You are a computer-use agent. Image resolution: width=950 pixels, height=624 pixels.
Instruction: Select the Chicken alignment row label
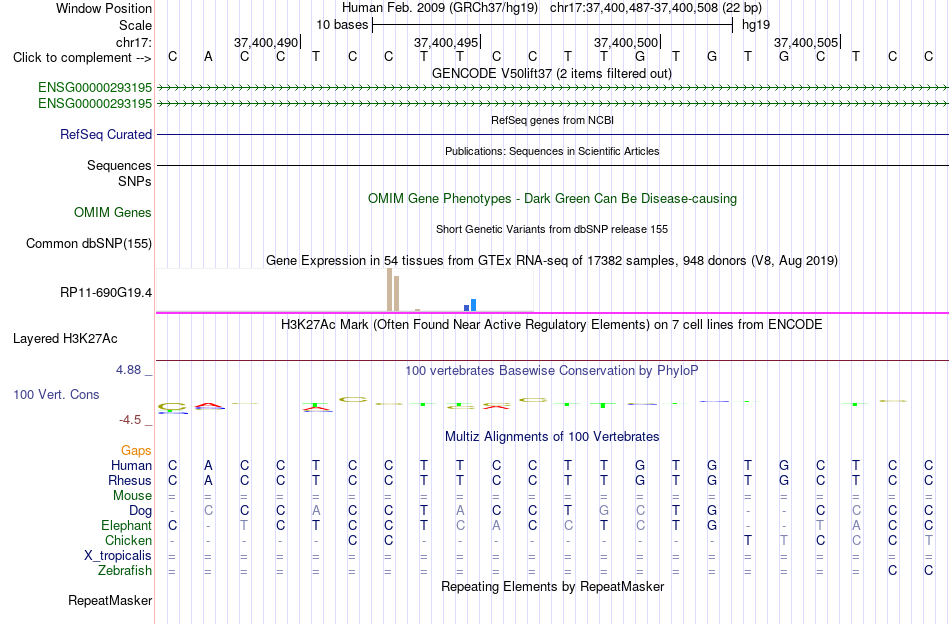[x=128, y=540]
